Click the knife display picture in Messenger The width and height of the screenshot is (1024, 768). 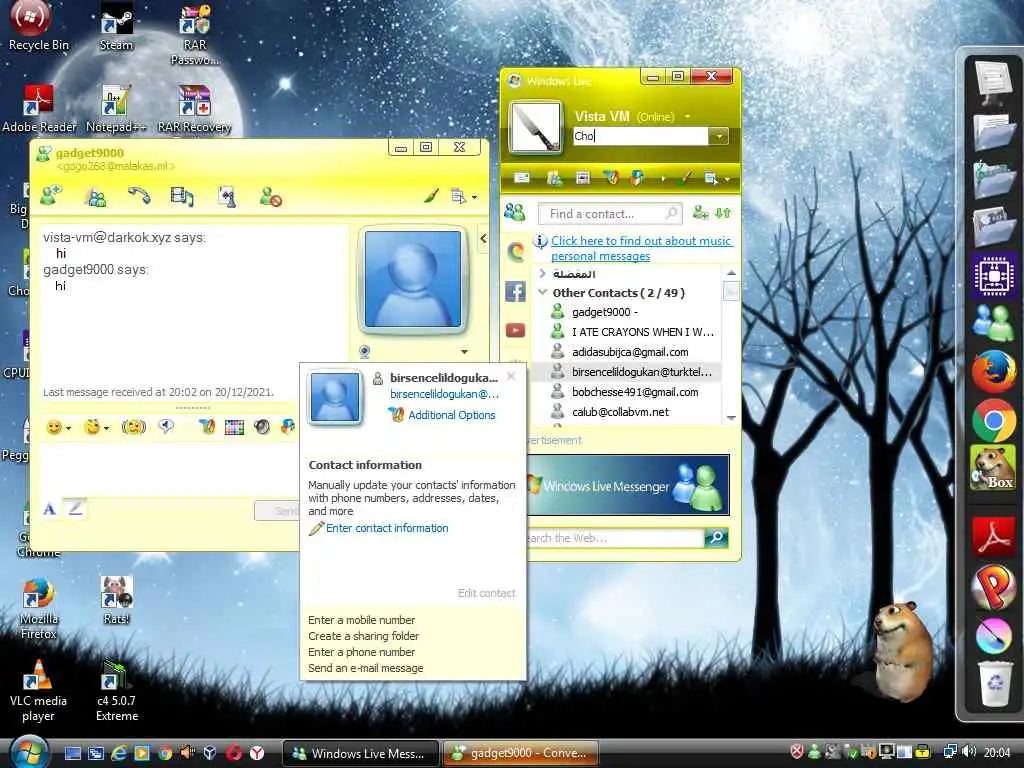(536, 127)
